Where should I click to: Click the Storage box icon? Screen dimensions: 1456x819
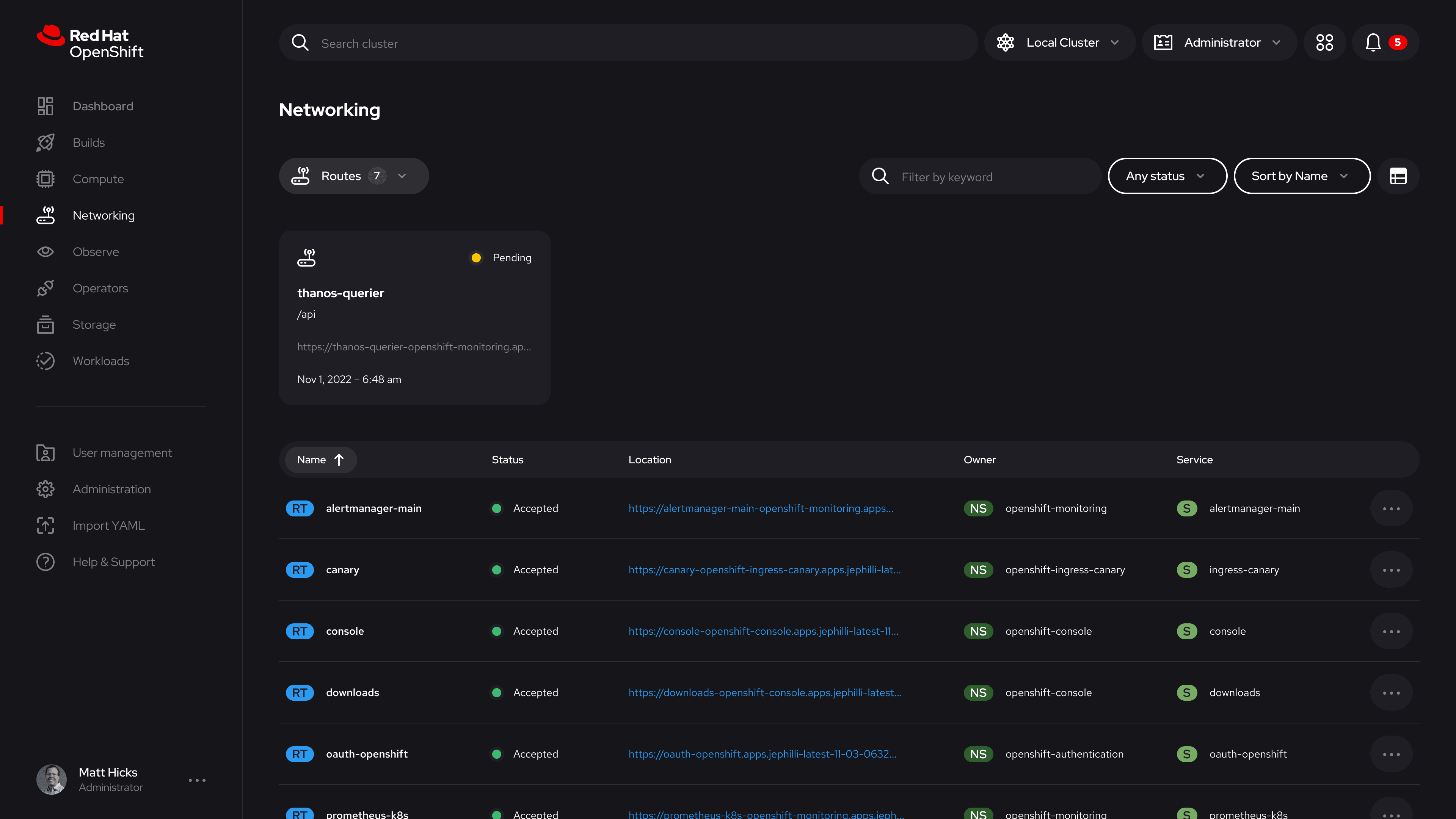[45, 325]
